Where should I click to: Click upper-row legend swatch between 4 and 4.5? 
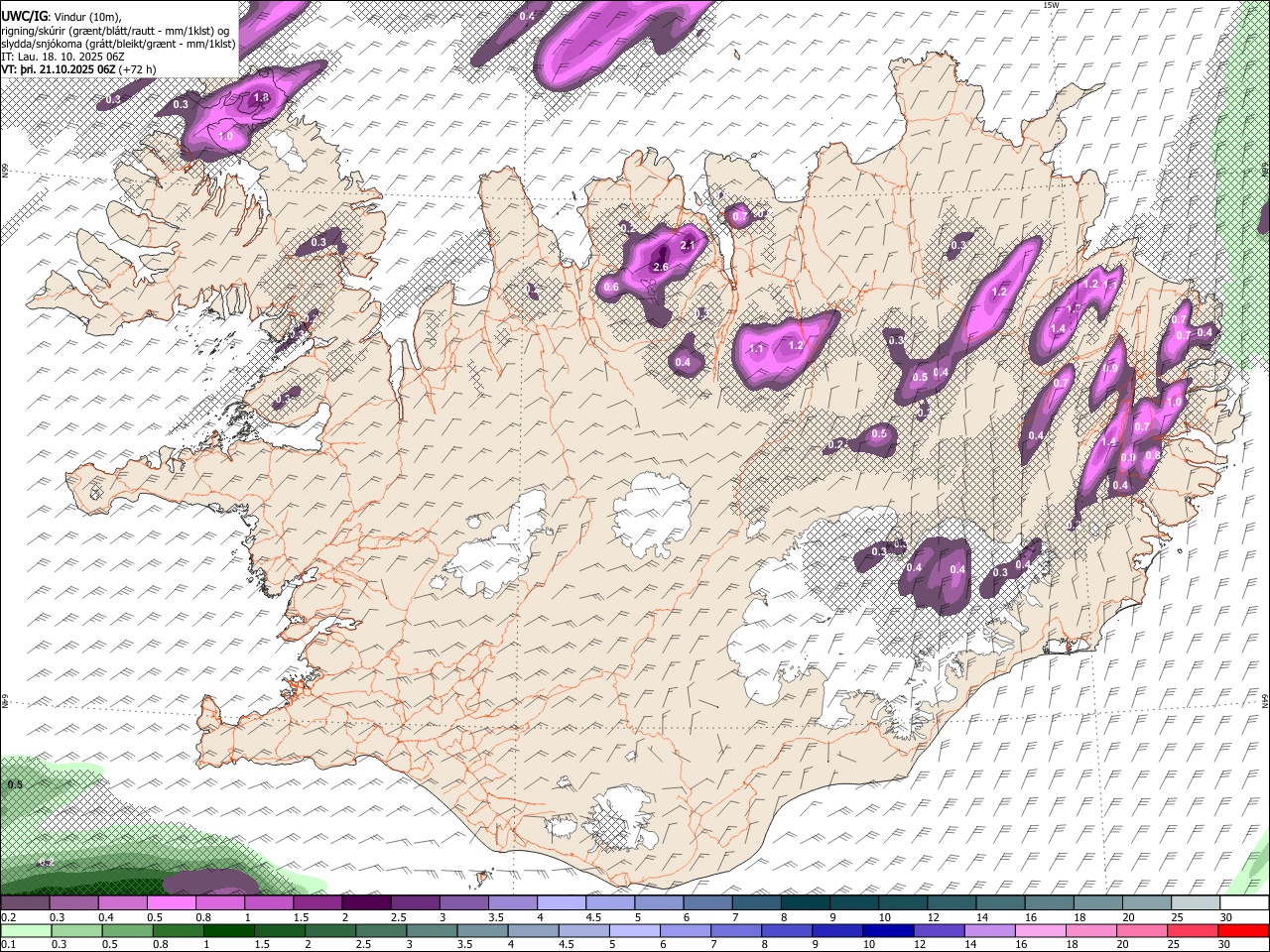[x=562, y=903]
